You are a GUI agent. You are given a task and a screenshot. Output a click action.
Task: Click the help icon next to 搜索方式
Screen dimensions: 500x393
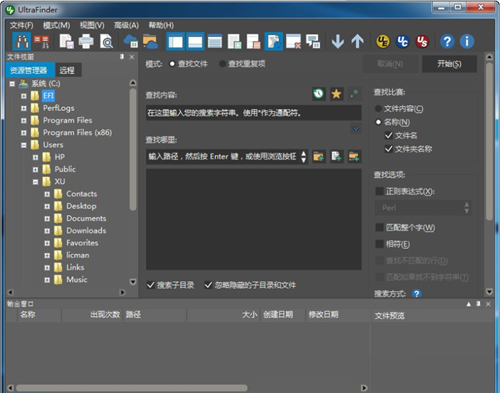[x=416, y=294]
